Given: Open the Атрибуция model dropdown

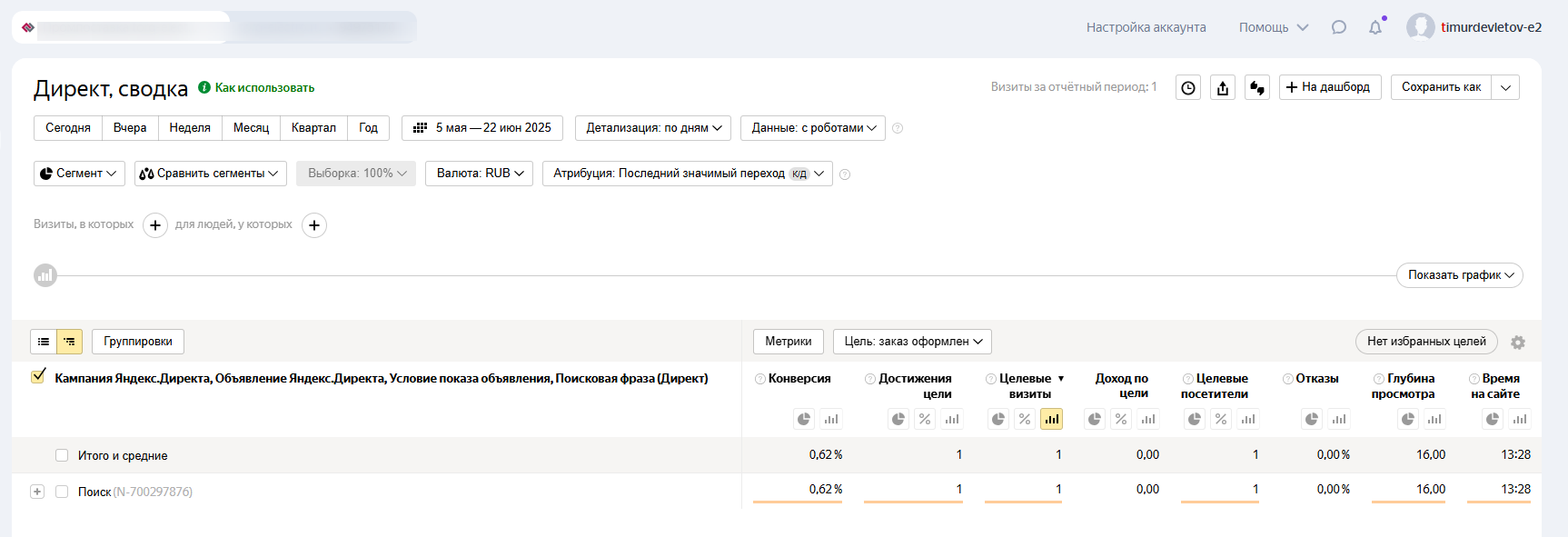Looking at the screenshot, I should click(x=688, y=174).
